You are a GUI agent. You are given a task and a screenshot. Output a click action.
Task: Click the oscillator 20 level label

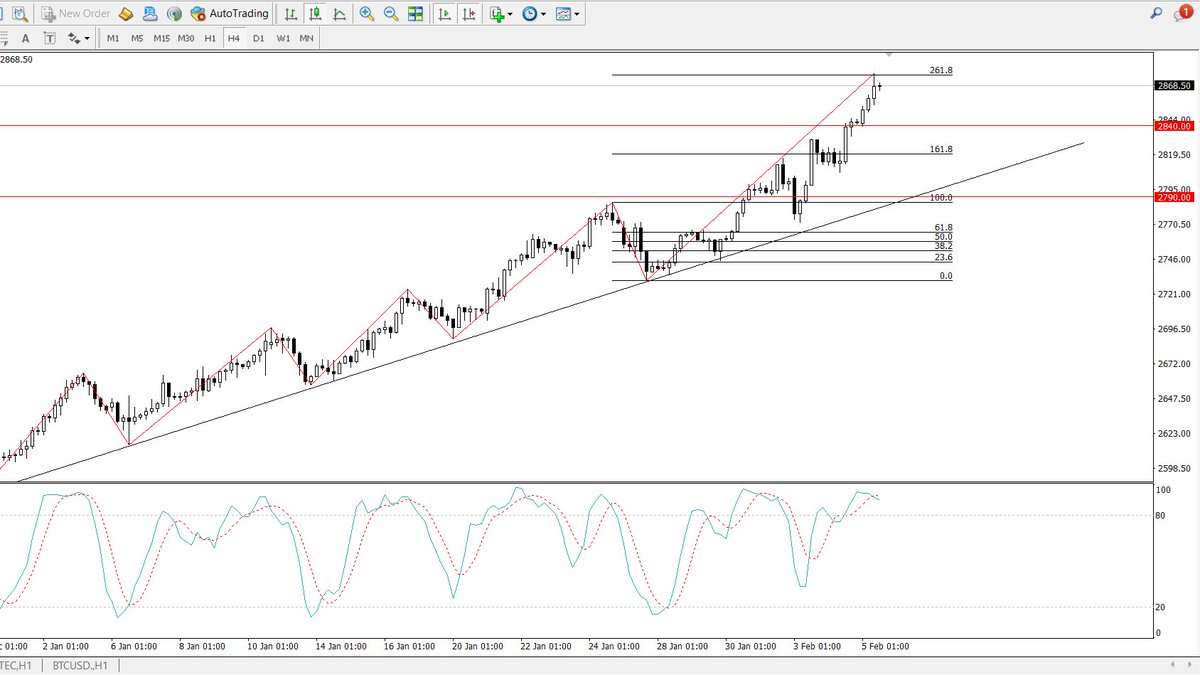(x=1161, y=607)
